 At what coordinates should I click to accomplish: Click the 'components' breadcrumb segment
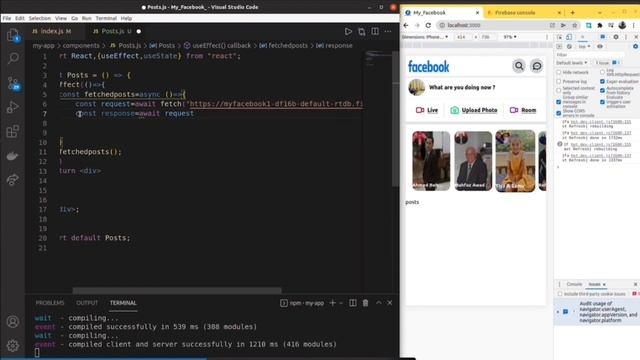click(81, 46)
